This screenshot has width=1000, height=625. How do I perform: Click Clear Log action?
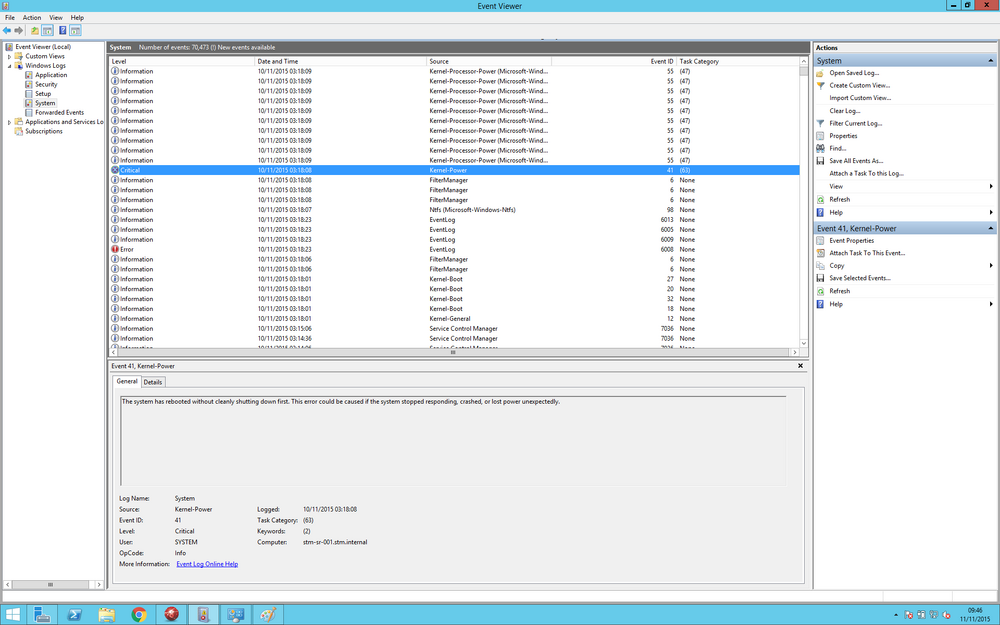click(844, 111)
